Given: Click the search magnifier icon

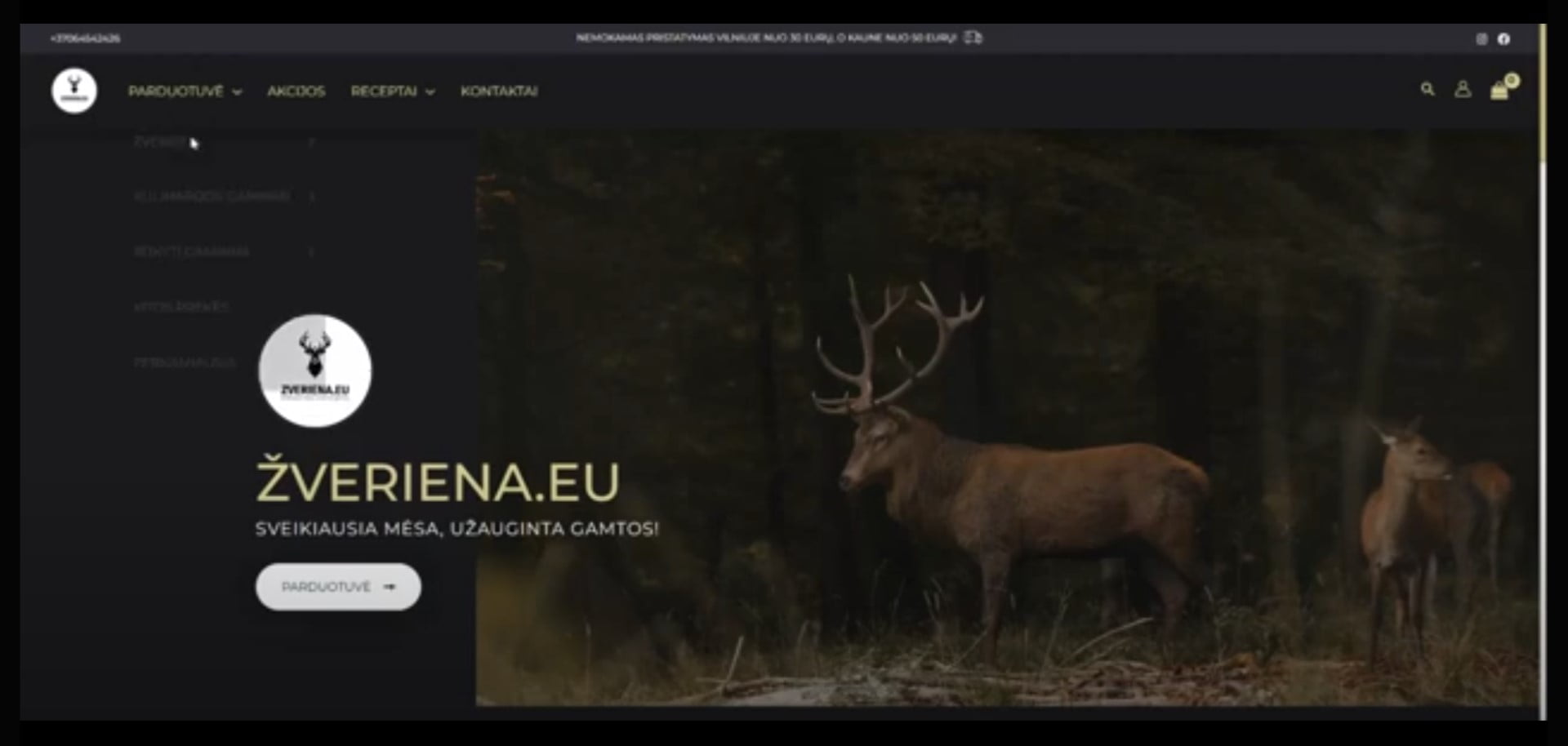Looking at the screenshot, I should pos(1428,90).
